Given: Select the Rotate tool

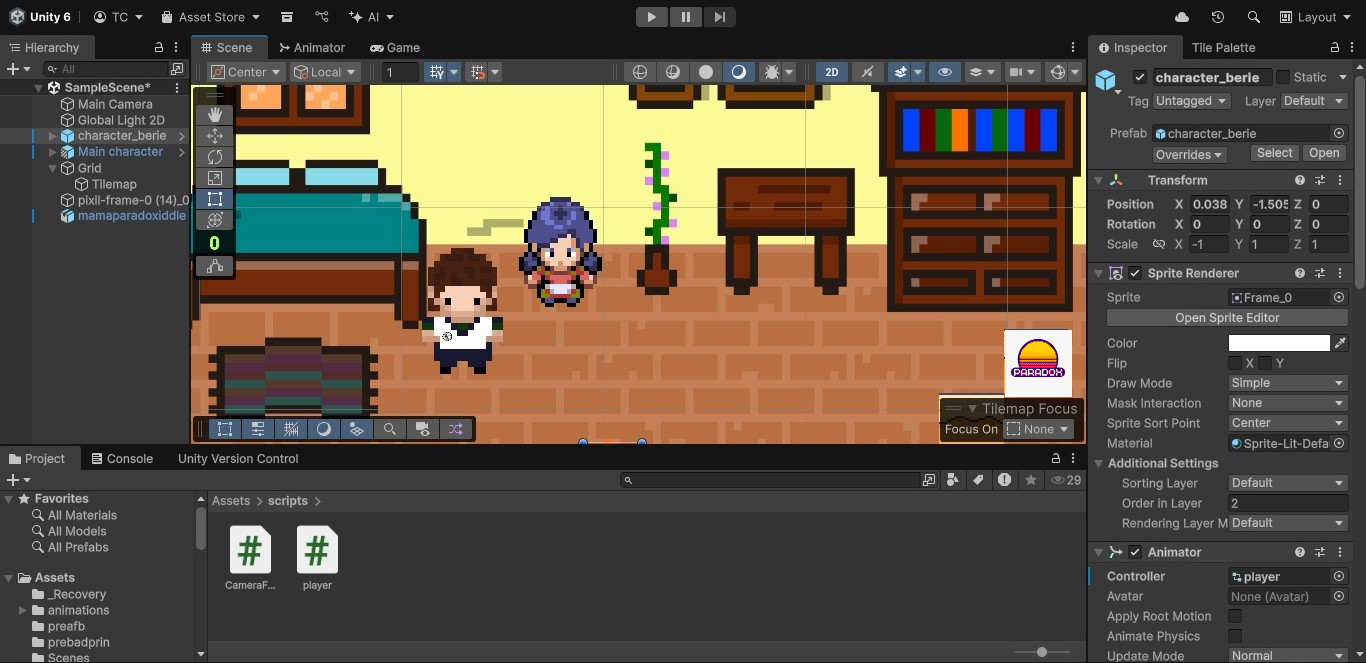Looking at the screenshot, I should 214,157.
